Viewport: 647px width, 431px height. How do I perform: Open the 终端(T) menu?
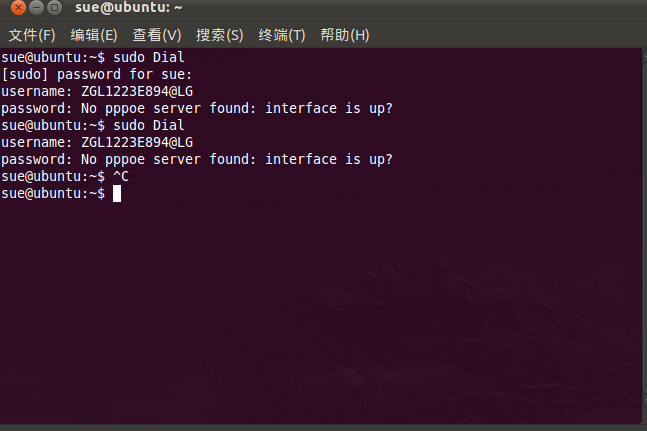tap(282, 35)
